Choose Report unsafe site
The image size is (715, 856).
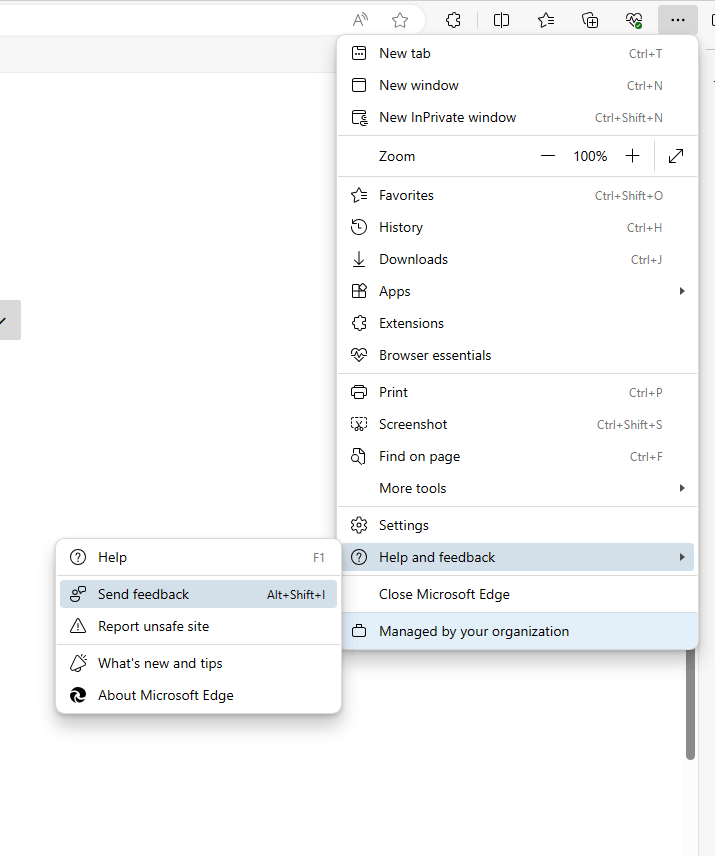(x=198, y=626)
